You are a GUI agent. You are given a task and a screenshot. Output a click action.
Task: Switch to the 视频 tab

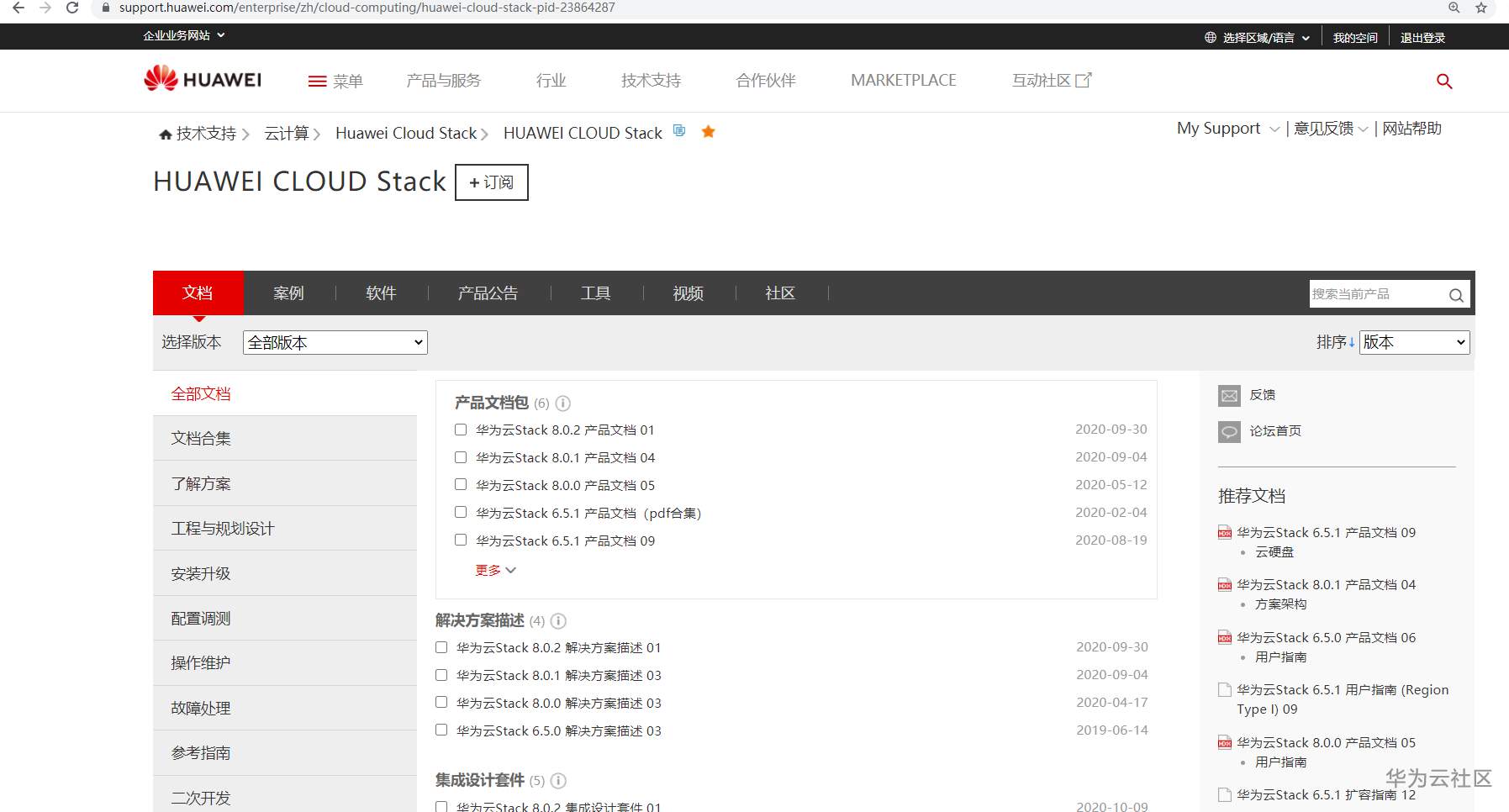click(688, 293)
